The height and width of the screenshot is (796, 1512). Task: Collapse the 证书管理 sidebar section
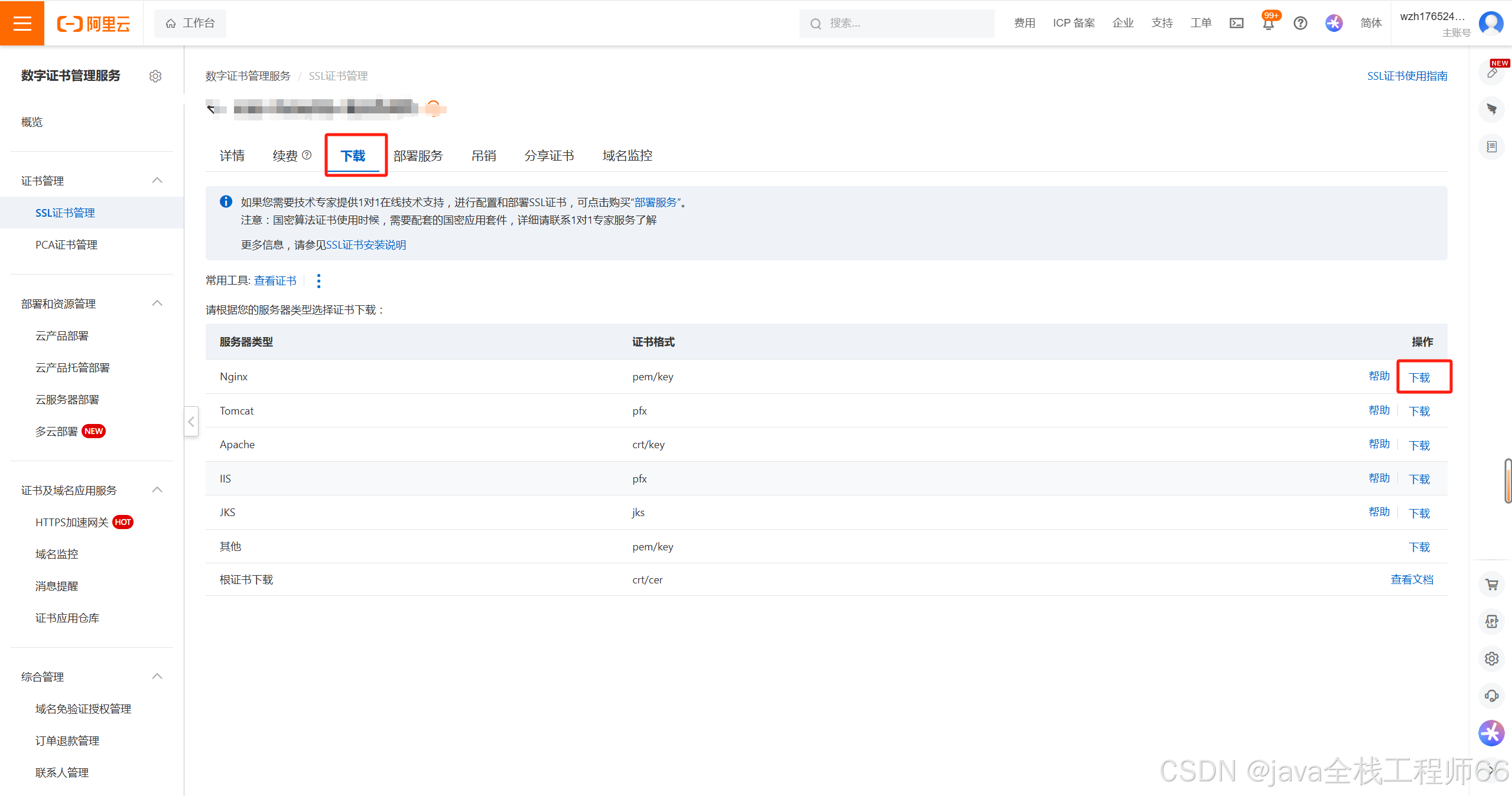[x=157, y=180]
